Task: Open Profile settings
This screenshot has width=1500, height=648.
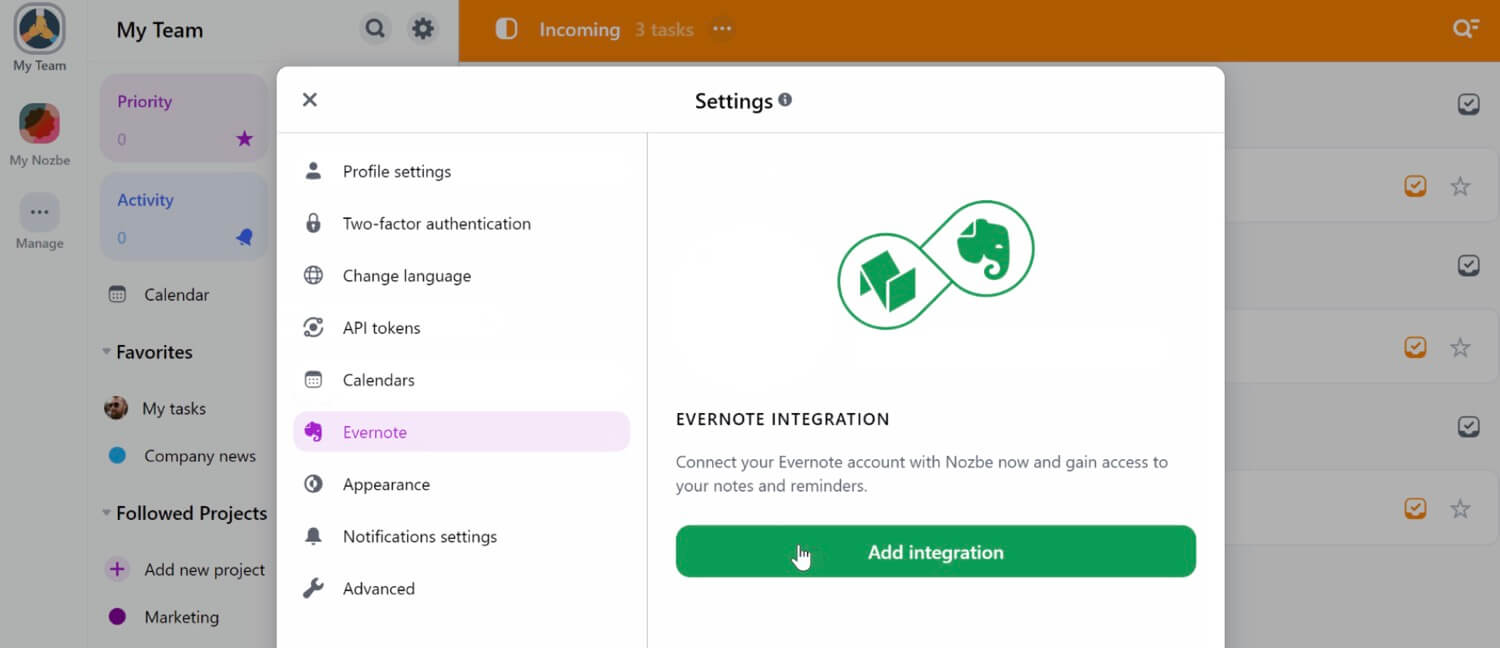Action: (461, 171)
